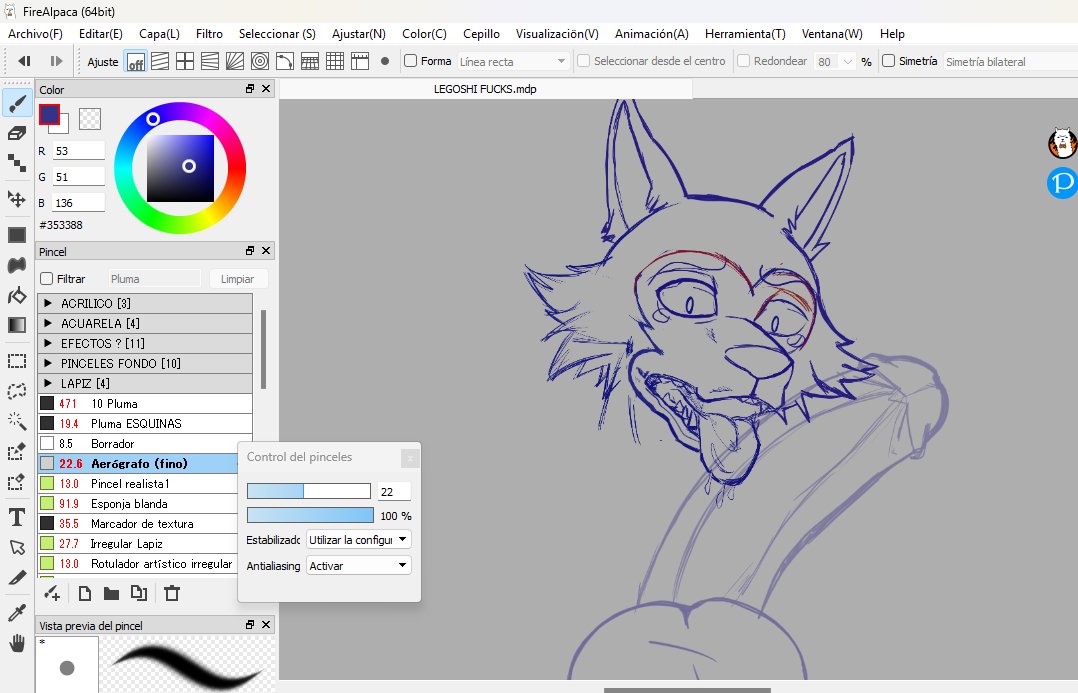Turn snap off with the 'off' icon
Viewport: 1078px width, 693px height.
click(135, 62)
